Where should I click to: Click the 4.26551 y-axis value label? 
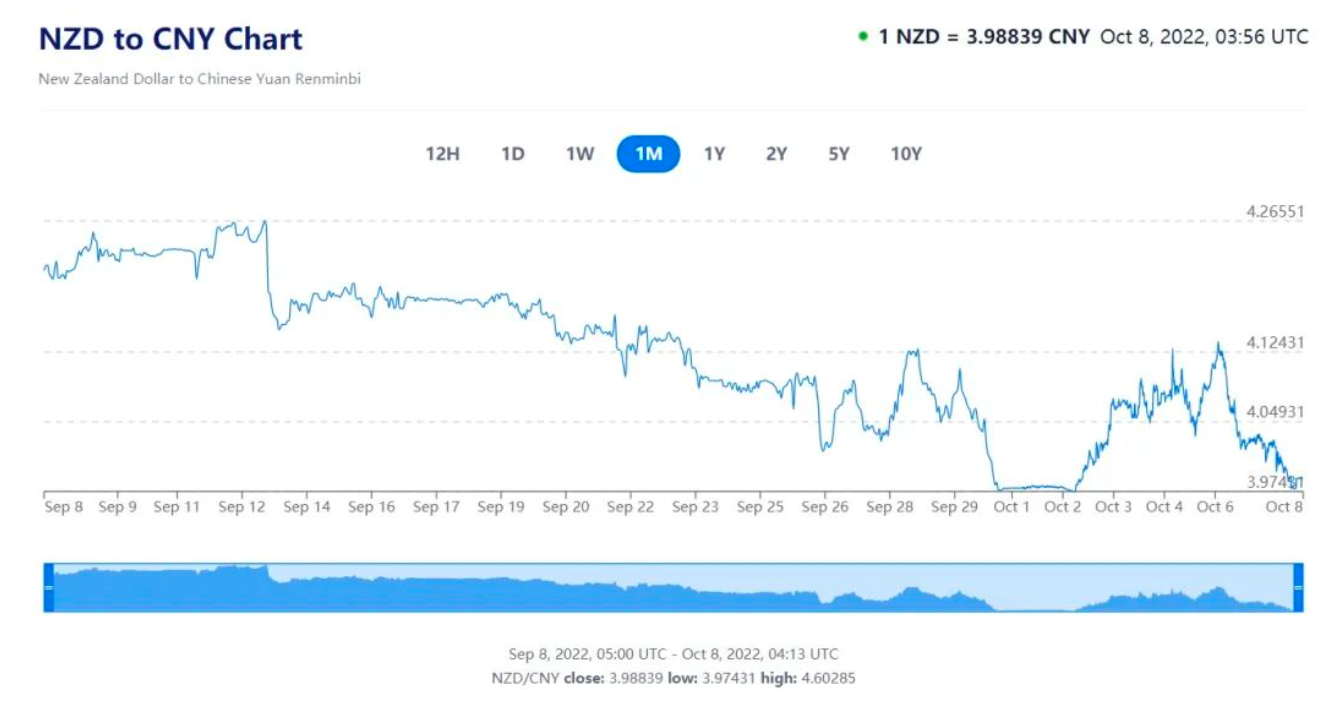pyautogui.click(x=1275, y=212)
